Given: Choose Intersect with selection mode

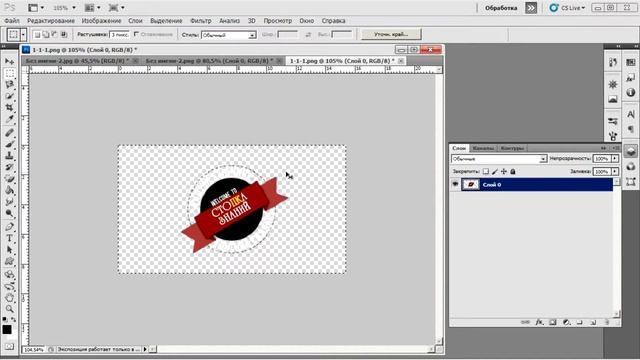Looking at the screenshot, I should click(x=63, y=35).
